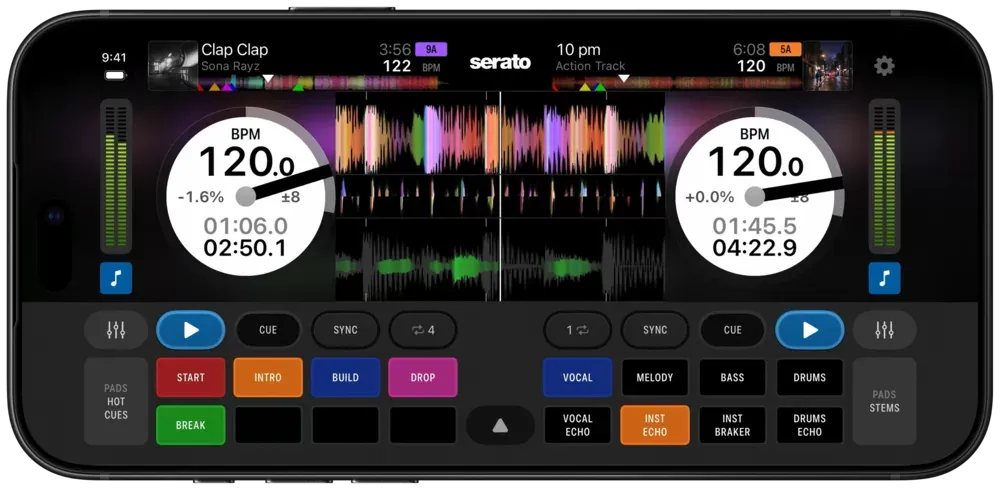Tap the empty hot cue pad below BUILD
The height and width of the screenshot is (490, 1000).
[x=346, y=425]
